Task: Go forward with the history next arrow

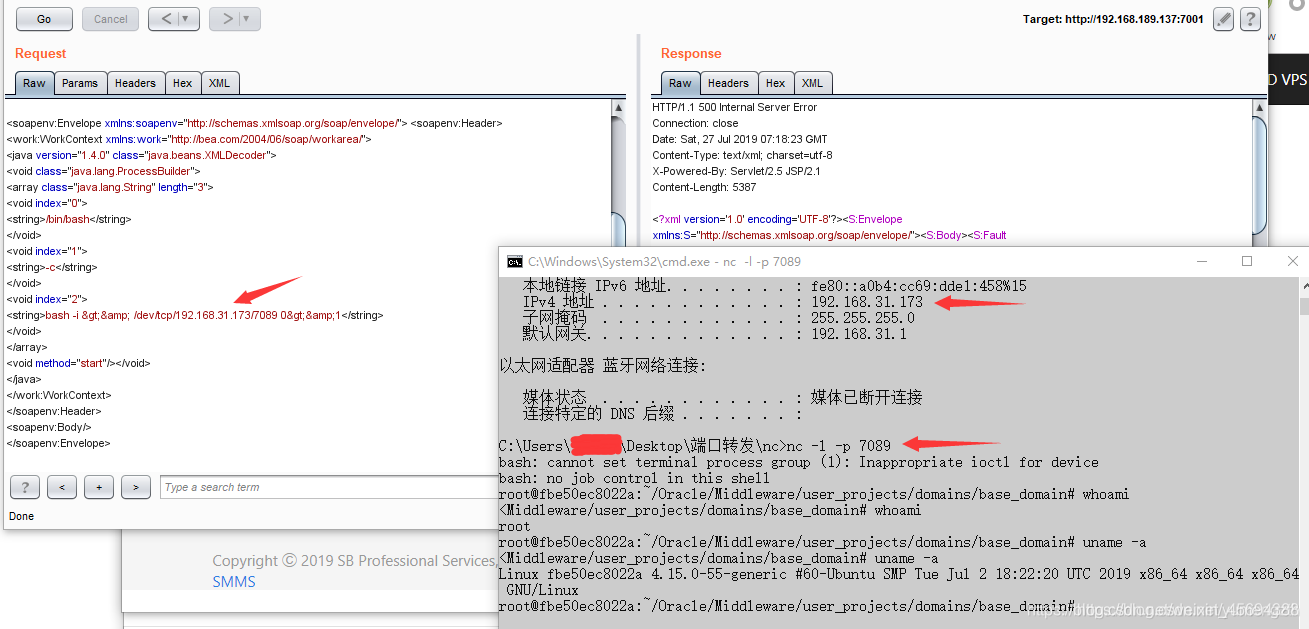Action: point(226,19)
